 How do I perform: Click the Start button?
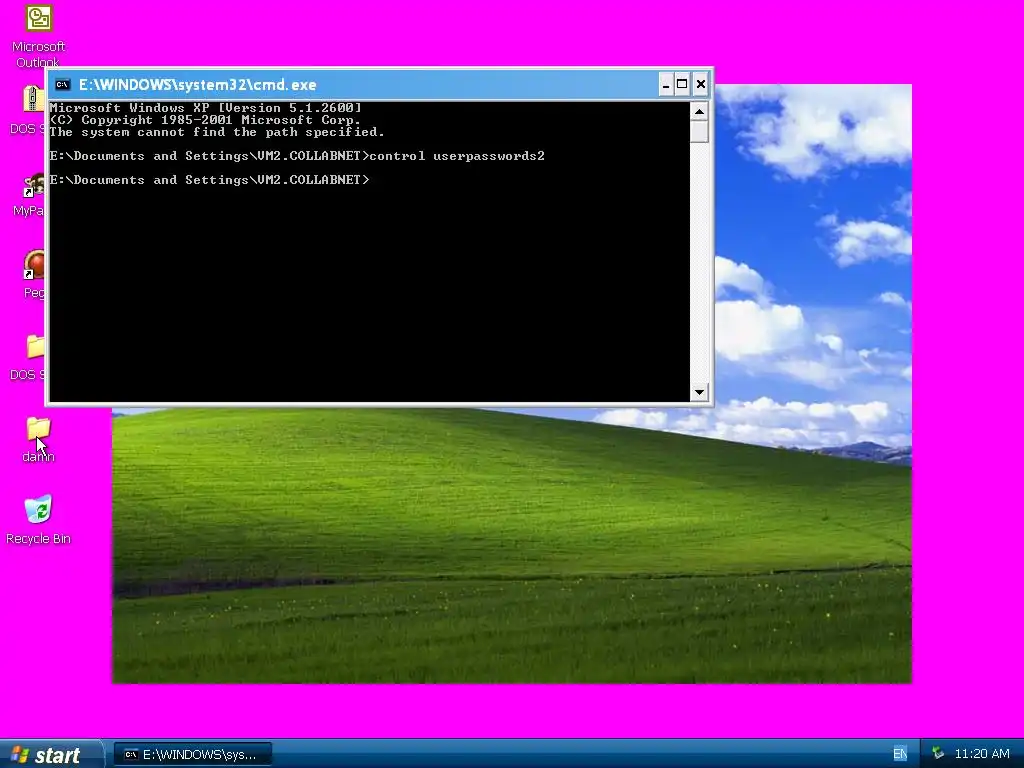[x=51, y=754]
